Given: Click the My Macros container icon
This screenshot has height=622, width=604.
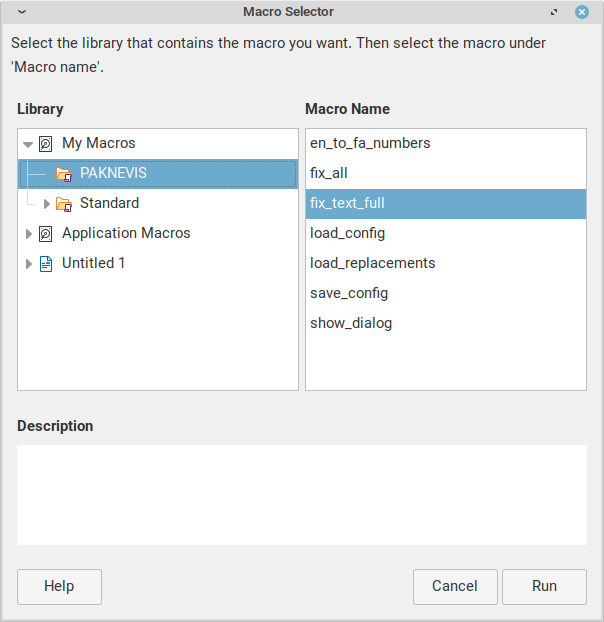Looking at the screenshot, I should coord(45,143).
